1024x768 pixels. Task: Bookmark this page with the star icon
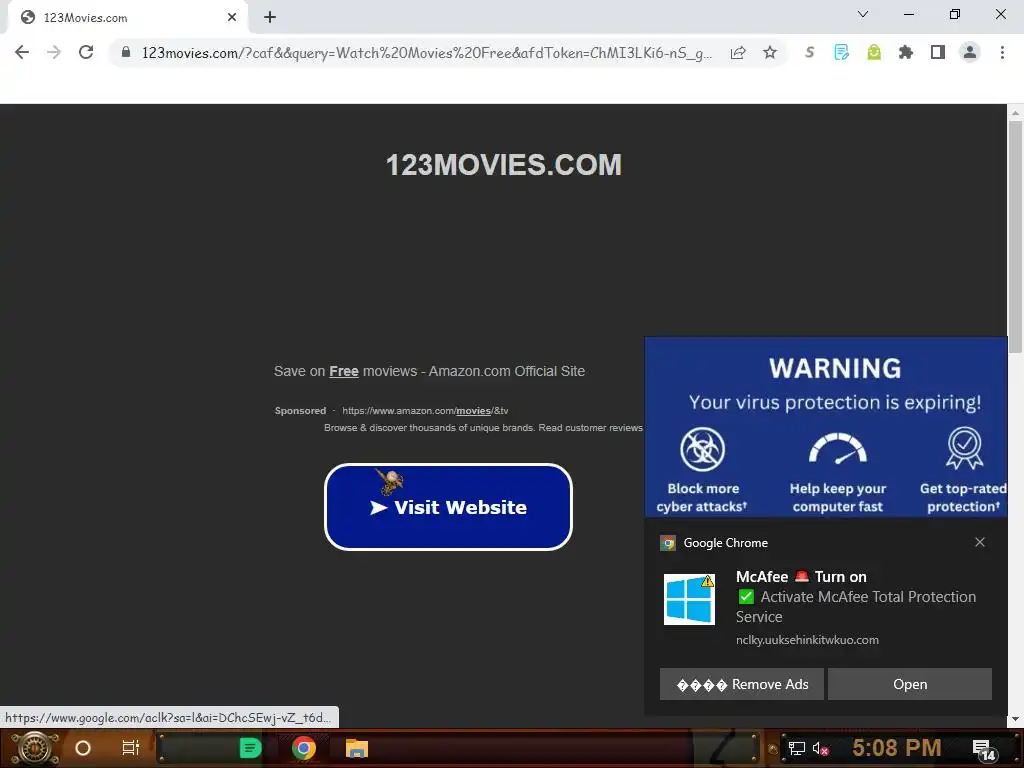770,52
